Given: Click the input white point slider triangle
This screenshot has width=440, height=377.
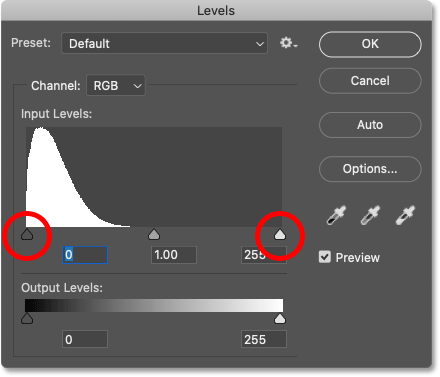Looking at the screenshot, I should coord(280,234).
